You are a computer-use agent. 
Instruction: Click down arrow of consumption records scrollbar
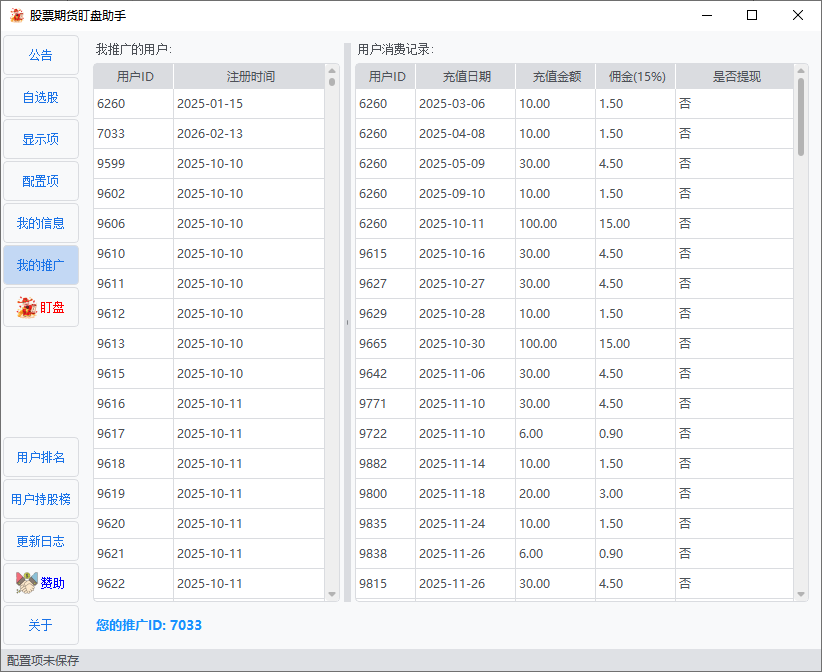[x=801, y=594]
